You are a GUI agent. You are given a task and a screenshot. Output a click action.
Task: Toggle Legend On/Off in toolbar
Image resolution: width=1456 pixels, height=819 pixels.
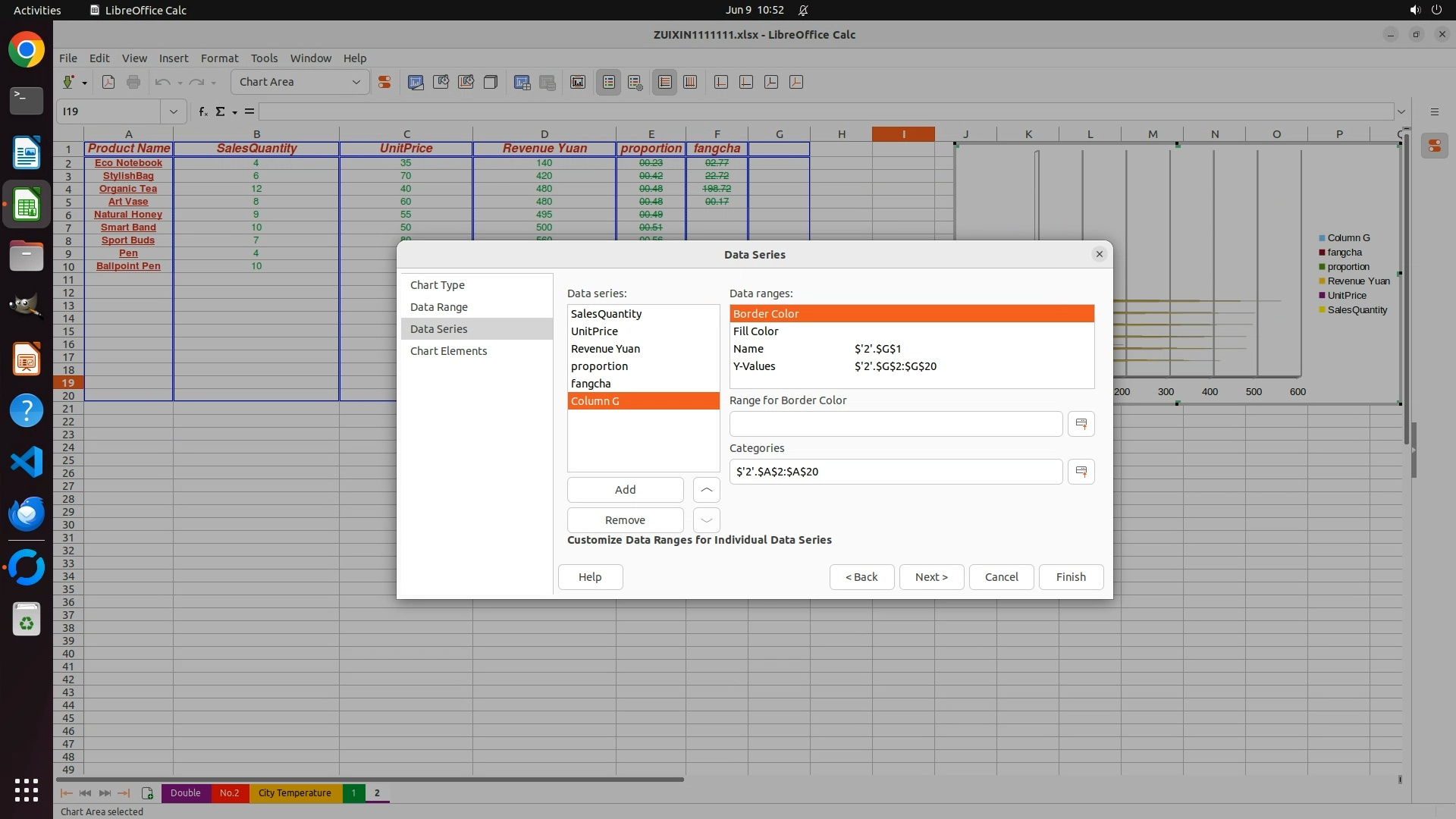tap(608, 82)
